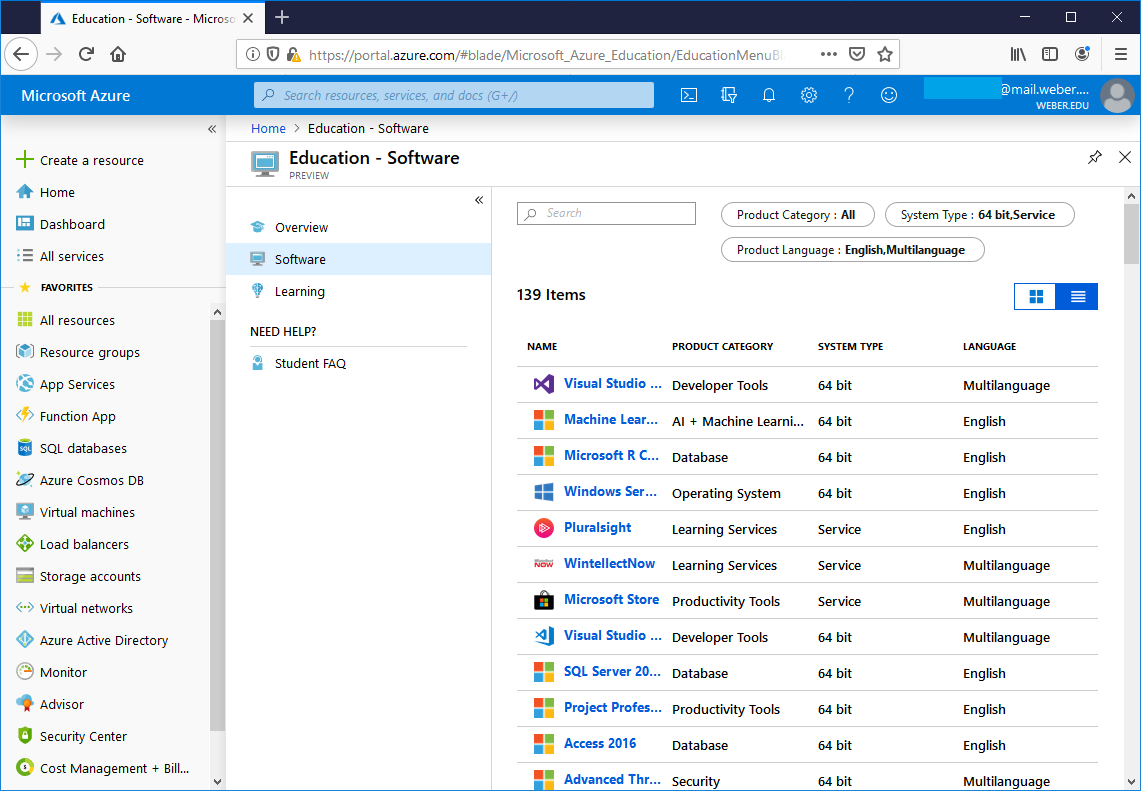
Task: Open the Cloud Shell icon
Action: [x=689, y=95]
